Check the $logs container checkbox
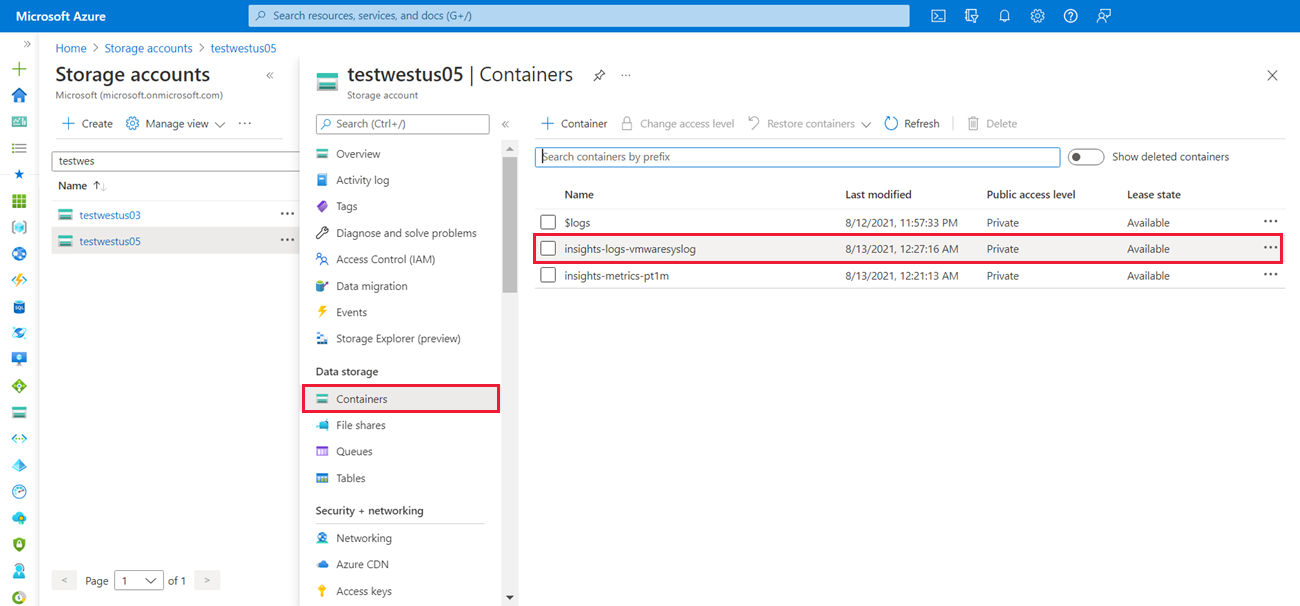 pyautogui.click(x=548, y=222)
